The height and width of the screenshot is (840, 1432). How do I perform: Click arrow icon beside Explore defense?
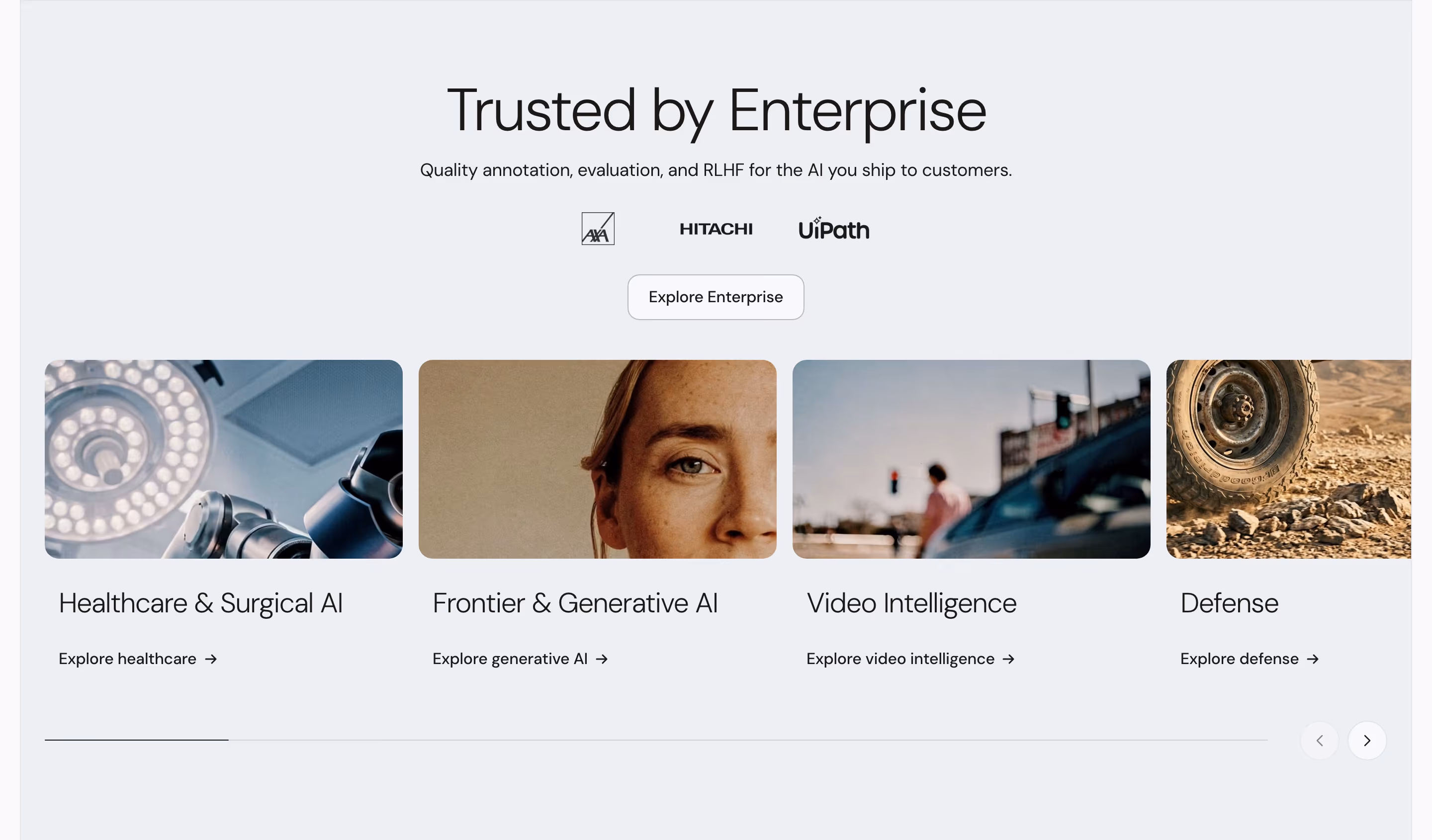click(x=1313, y=659)
